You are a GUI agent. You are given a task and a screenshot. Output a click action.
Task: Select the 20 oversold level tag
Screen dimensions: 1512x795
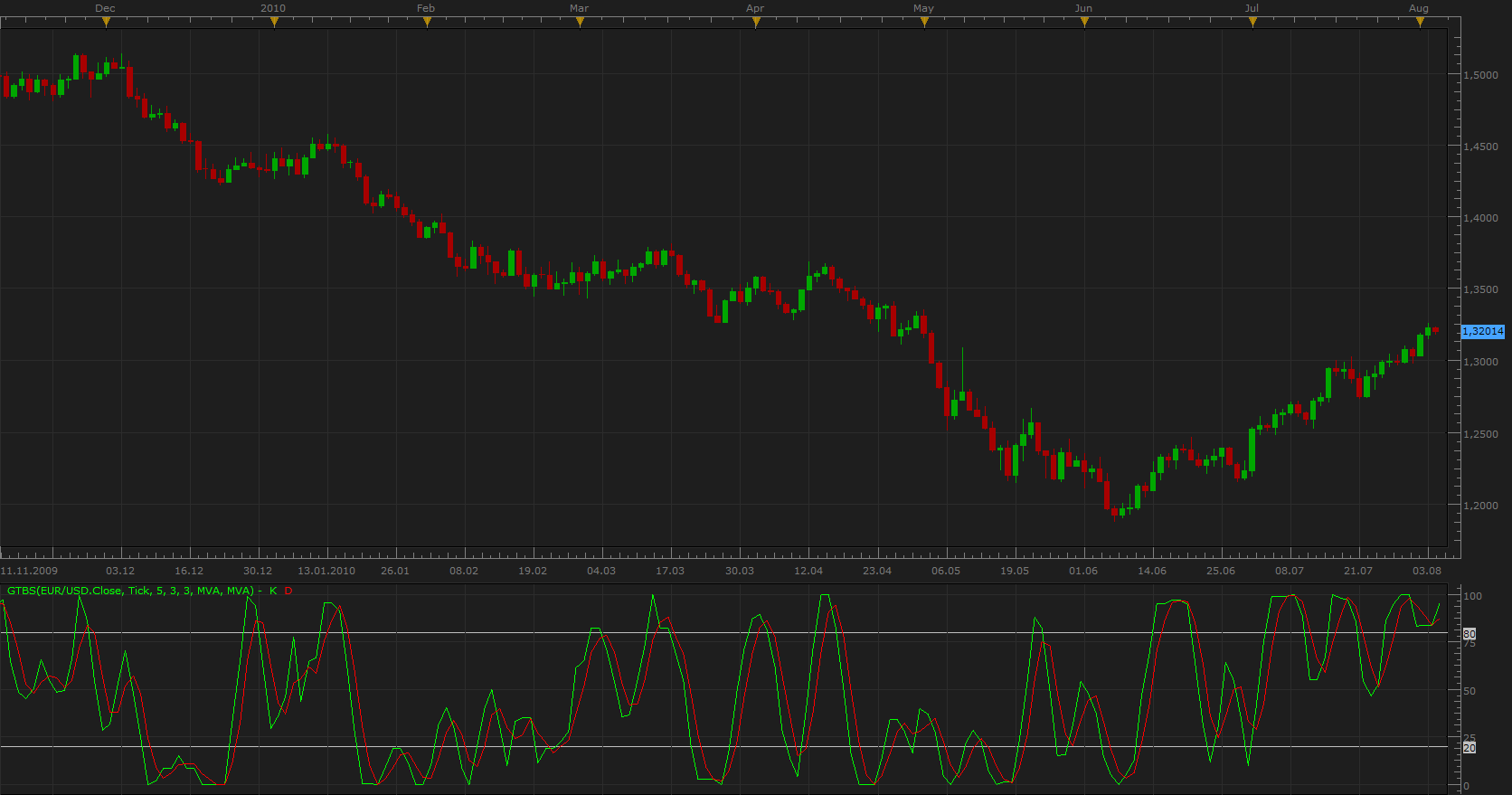1469,748
